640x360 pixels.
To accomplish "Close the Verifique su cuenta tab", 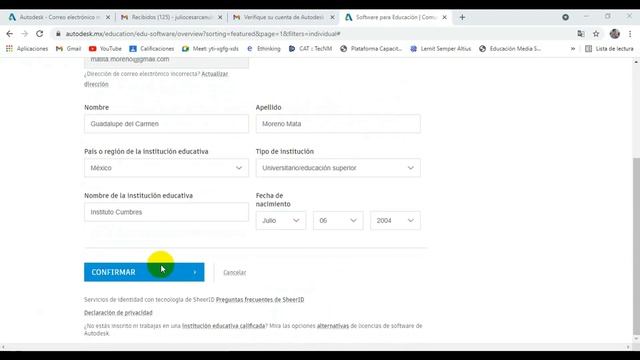I will tap(332, 17).
